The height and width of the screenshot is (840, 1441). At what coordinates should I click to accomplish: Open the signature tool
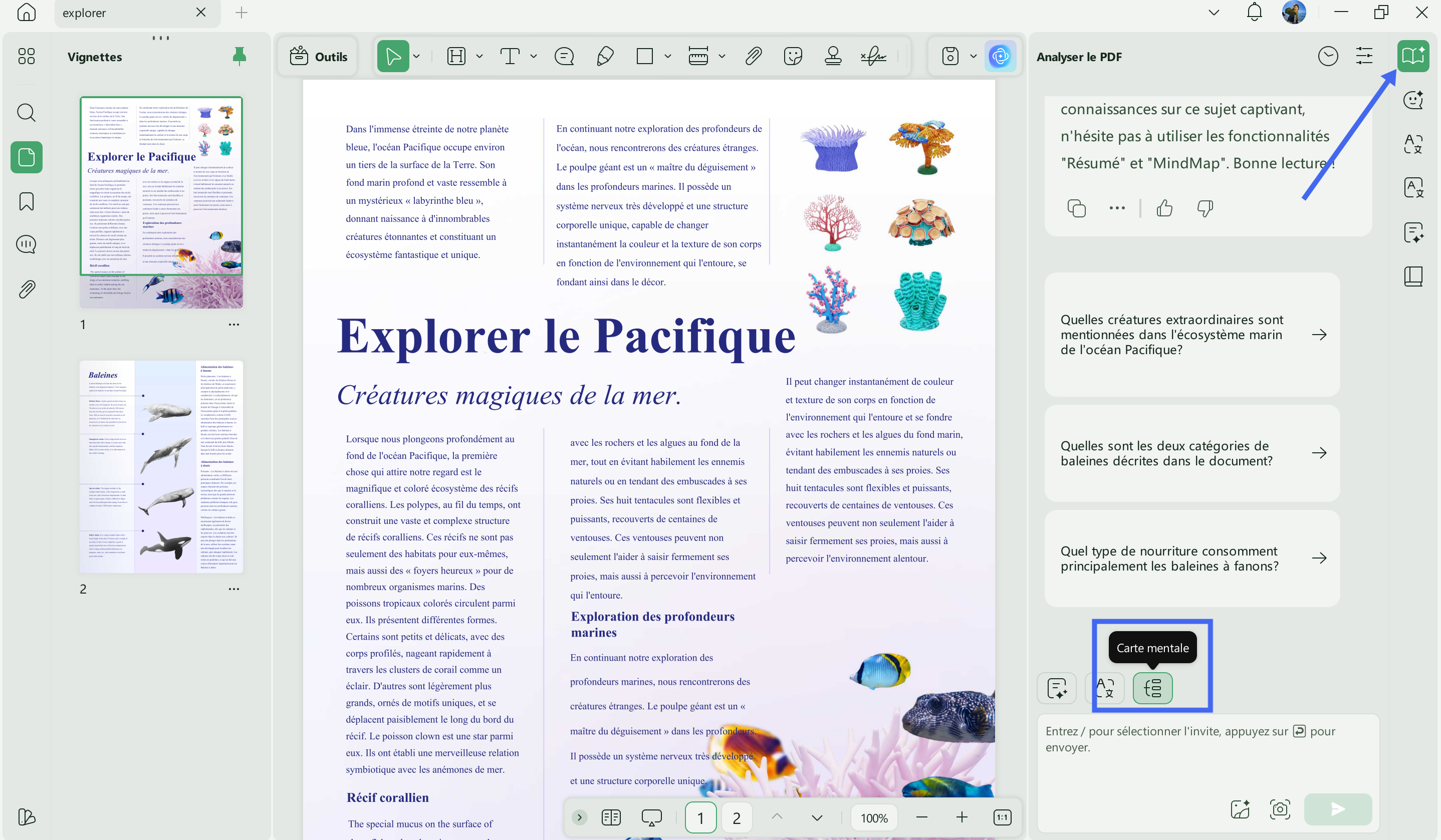pos(873,56)
